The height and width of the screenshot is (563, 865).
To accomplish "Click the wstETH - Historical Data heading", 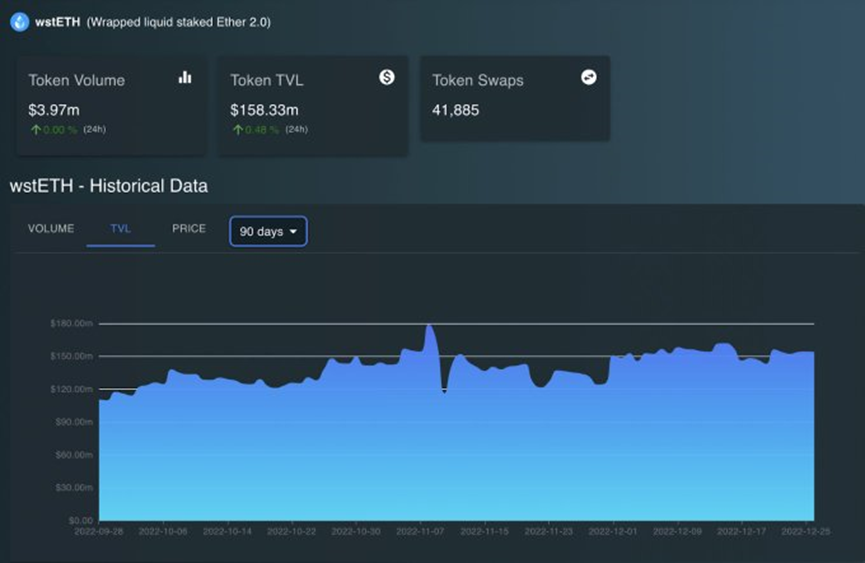I will coord(109,186).
